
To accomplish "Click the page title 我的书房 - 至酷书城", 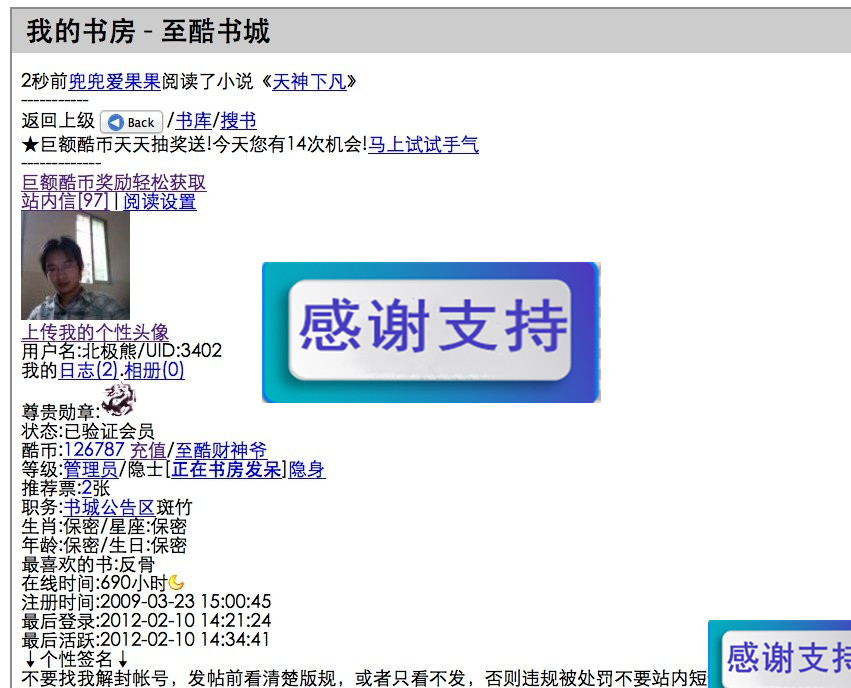I will 148,31.
